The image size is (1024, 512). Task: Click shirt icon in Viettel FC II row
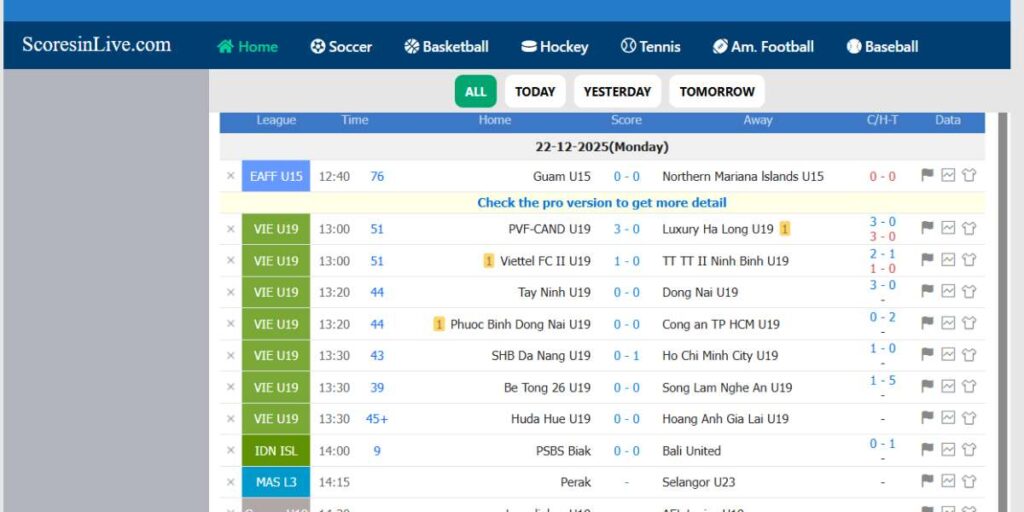point(968,260)
